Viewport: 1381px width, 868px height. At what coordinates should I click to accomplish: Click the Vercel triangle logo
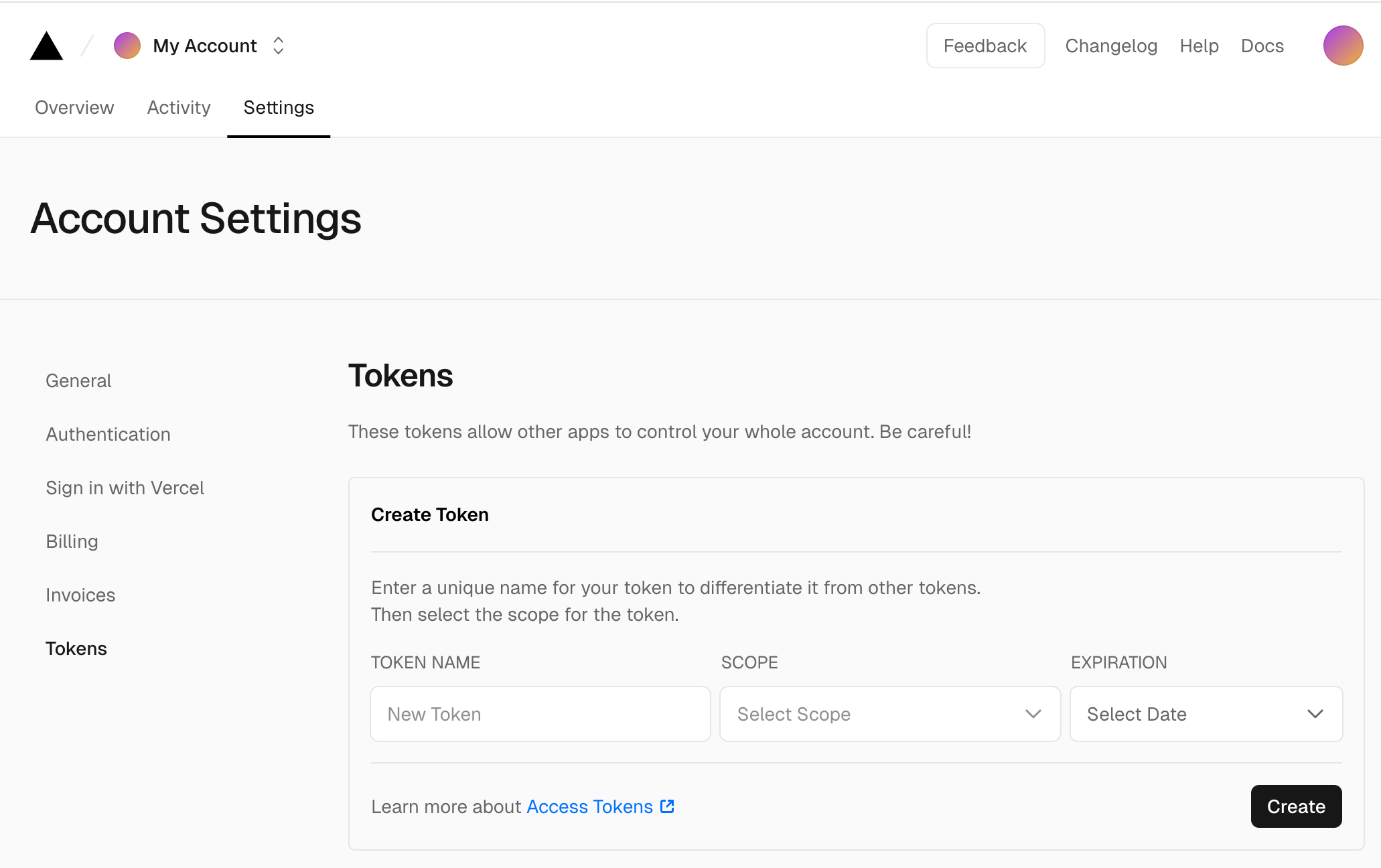(46, 46)
